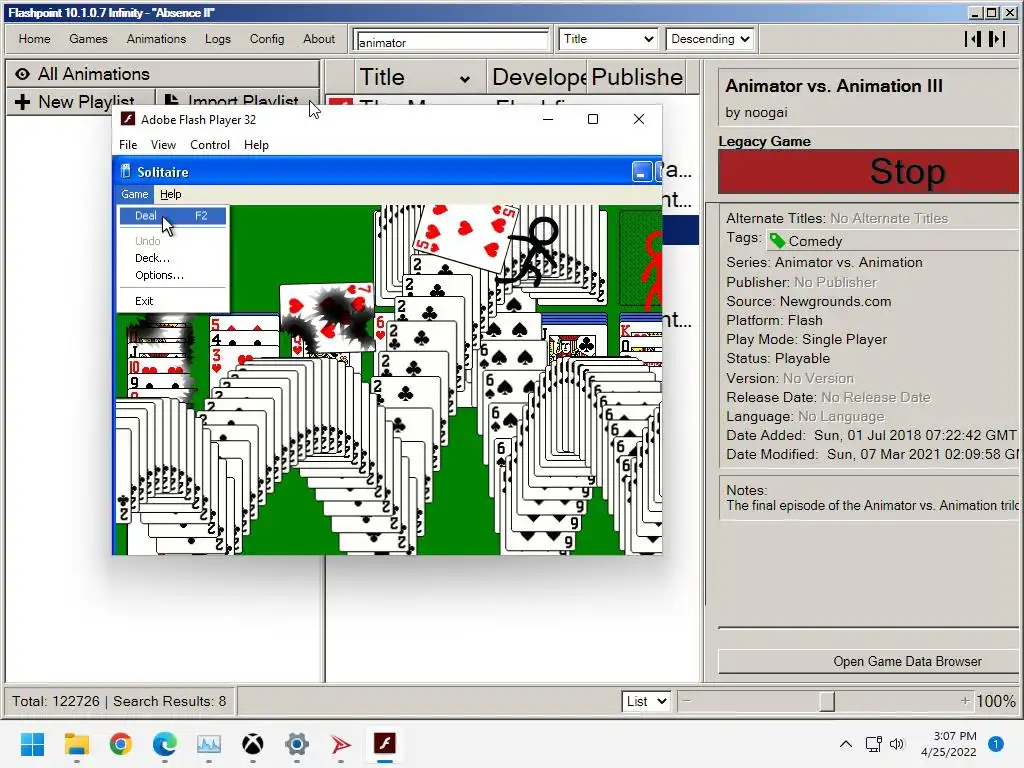Show hidden system tray icons
This screenshot has width=1024, height=768.
point(846,744)
